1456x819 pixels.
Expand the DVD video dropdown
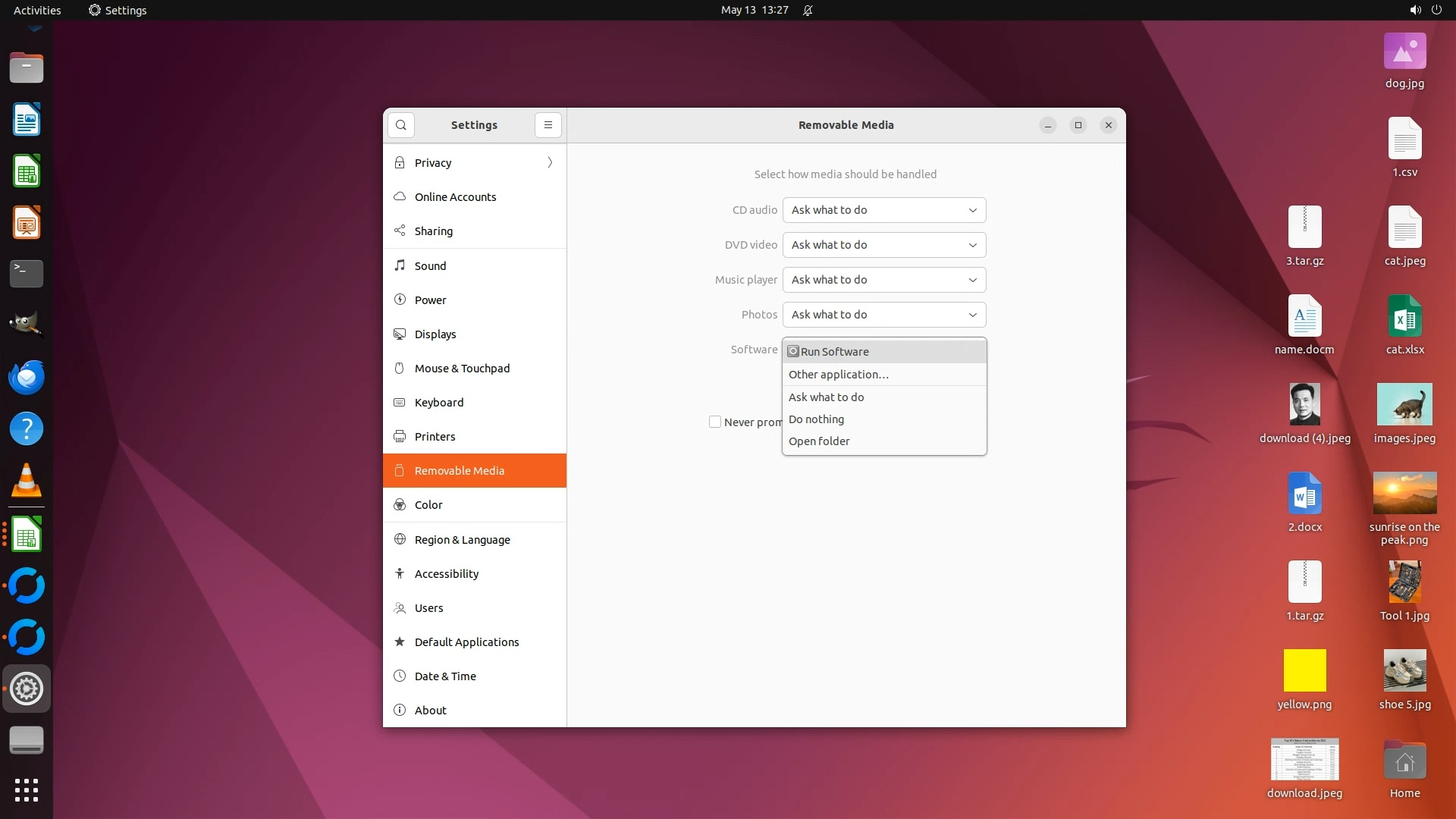884,245
